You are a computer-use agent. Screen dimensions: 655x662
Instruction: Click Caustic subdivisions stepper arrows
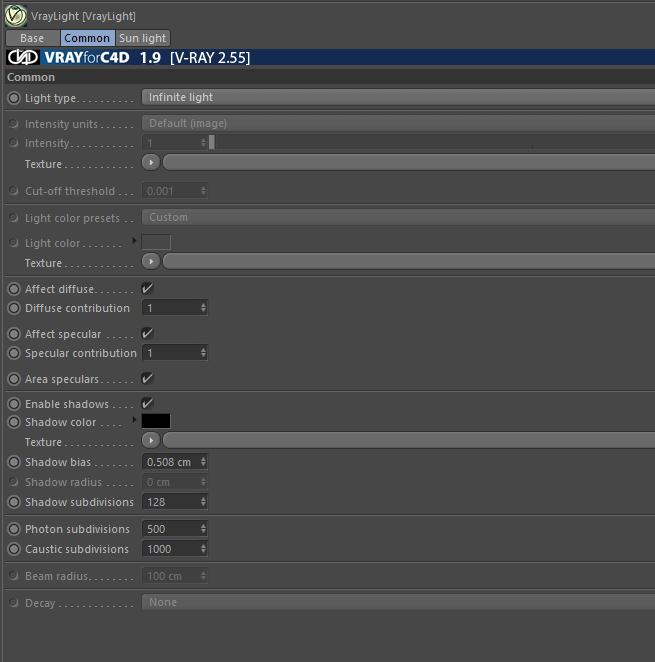coord(203,549)
